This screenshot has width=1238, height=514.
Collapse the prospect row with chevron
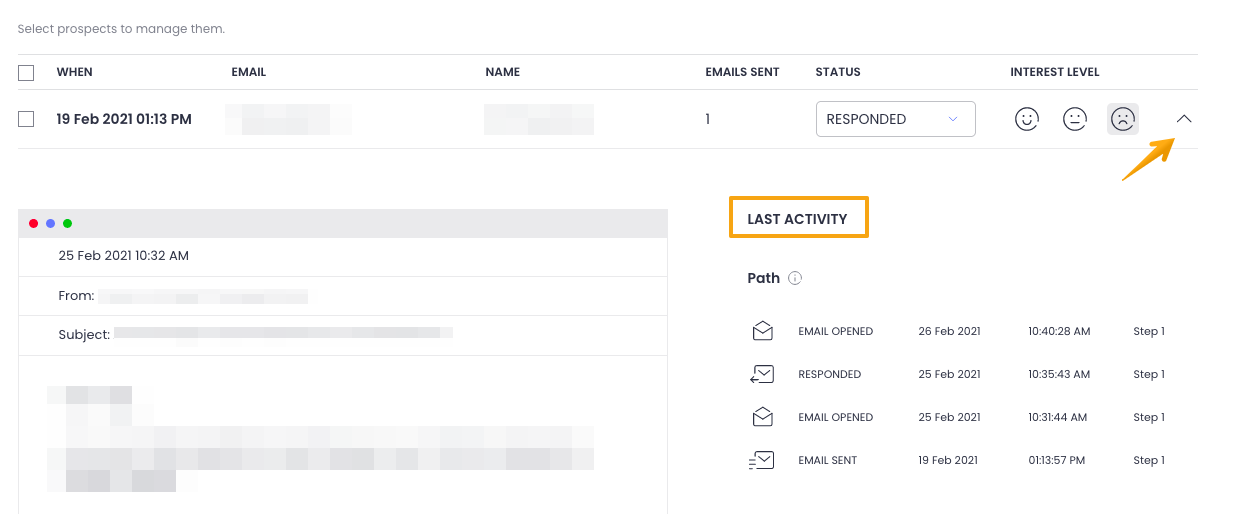(1184, 119)
